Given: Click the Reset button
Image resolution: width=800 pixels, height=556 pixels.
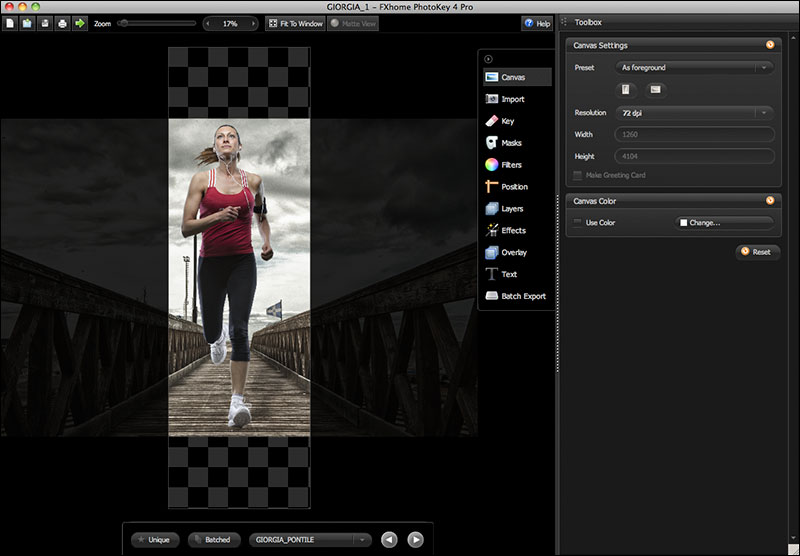Looking at the screenshot, I should click(757, 252).
